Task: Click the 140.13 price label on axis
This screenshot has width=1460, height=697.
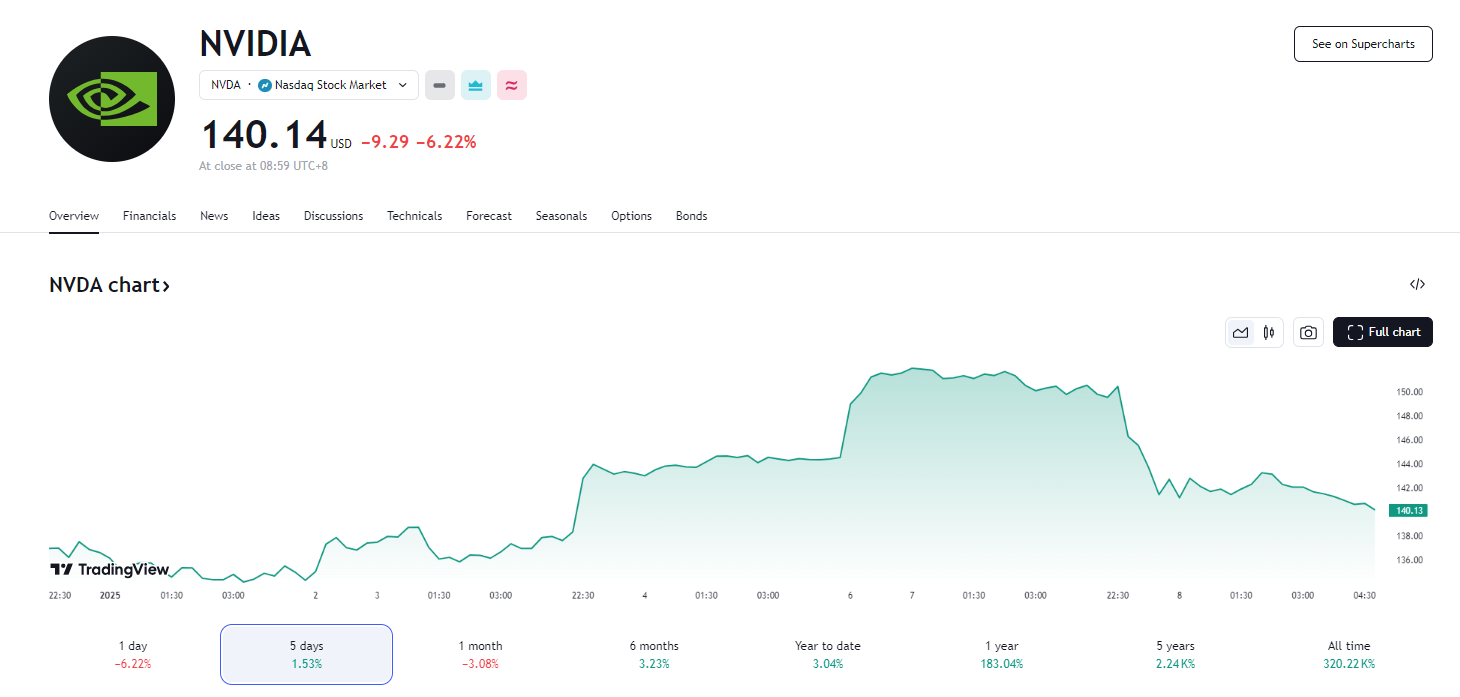Action: point(1408,510)
